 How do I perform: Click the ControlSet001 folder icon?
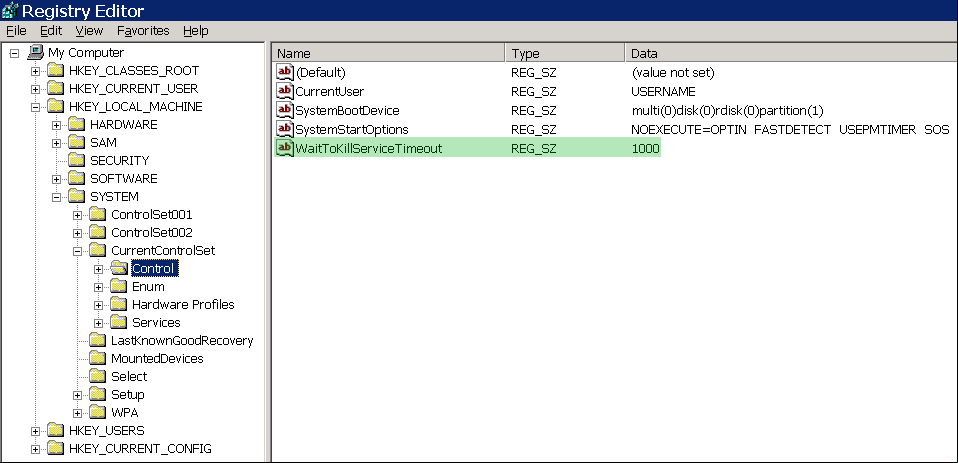coord(97,214)
